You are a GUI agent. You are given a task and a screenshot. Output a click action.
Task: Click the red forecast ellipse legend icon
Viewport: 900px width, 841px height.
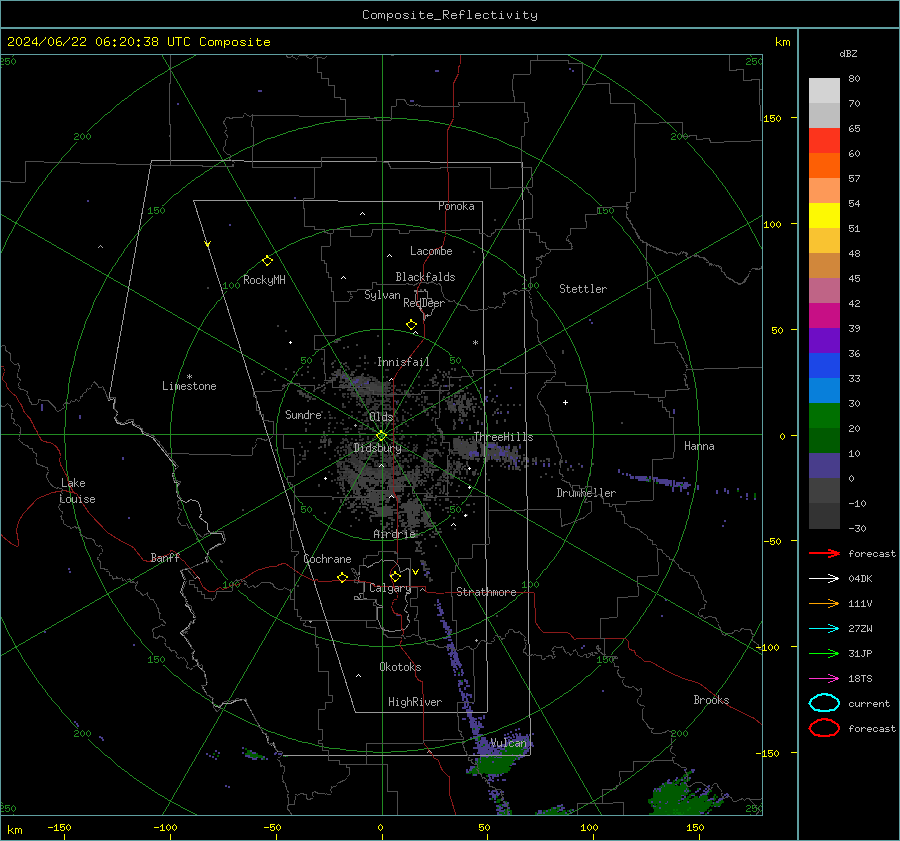[x=824, y=728]
